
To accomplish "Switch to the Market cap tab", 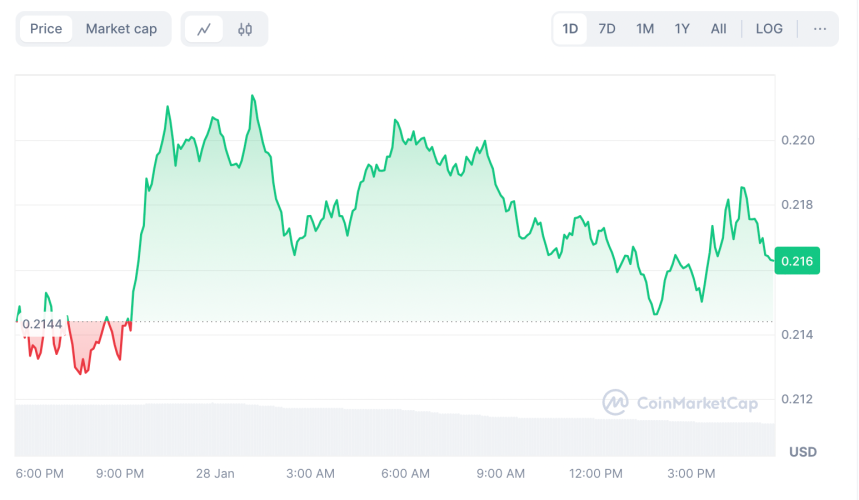I will (x=121, y=29).
